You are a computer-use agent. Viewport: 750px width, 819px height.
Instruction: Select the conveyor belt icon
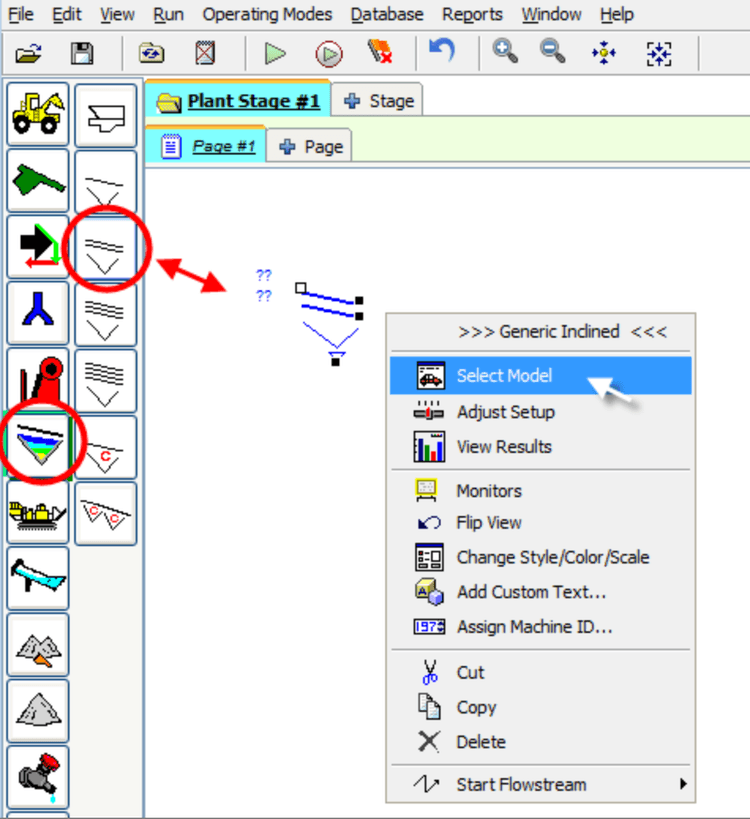(x=38, y=578)
